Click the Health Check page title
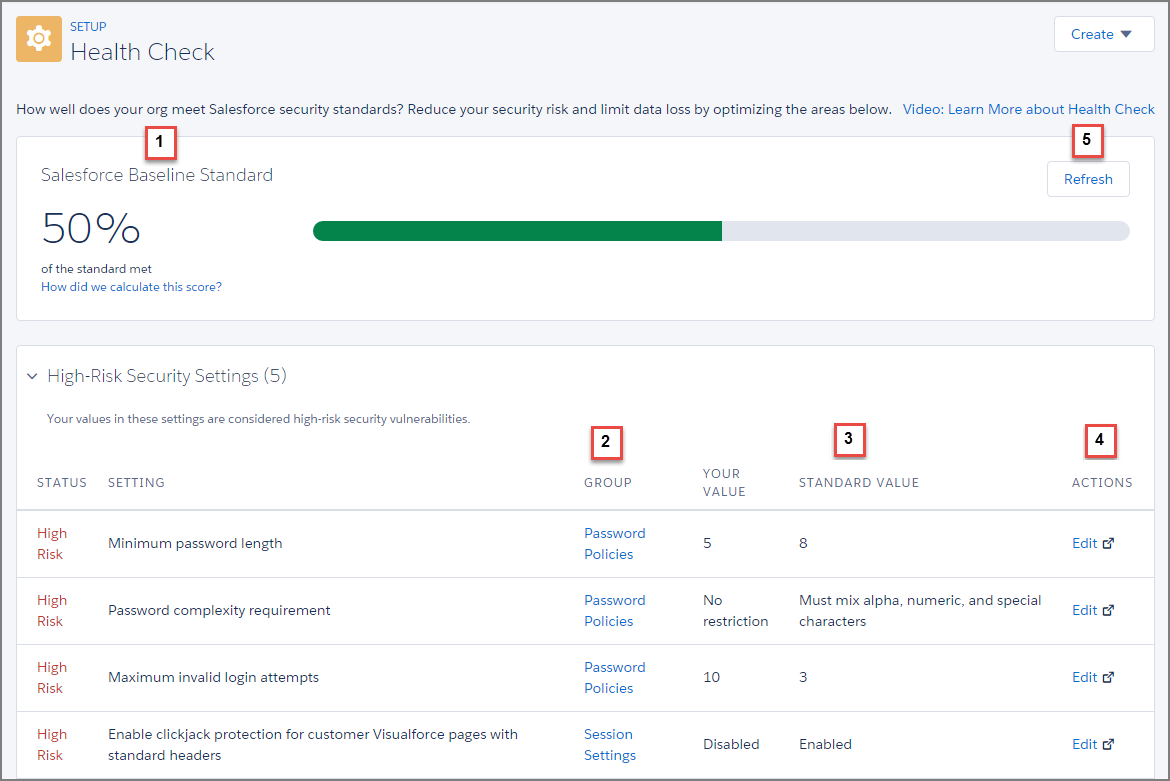This screenshot has height=781, width=1170. pyautogui.click(x=143, y=52)
